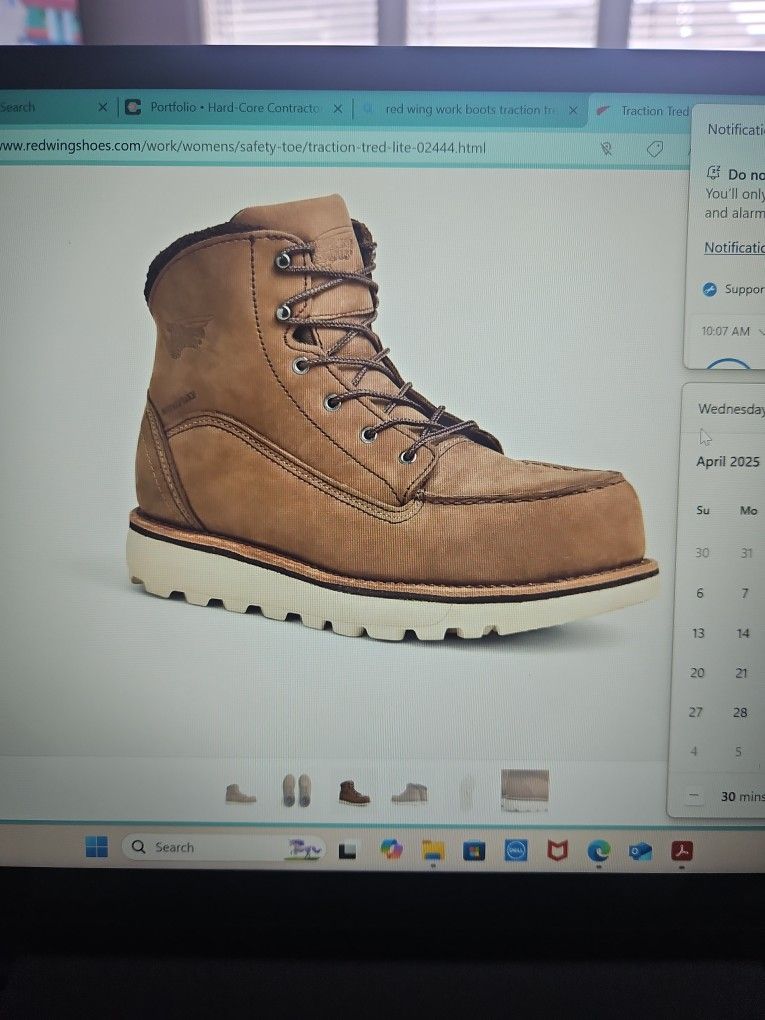The height and width of the screenshot is (1020, 765).
Task: Switch to Portfolio Hard-Core Contractor tab
Action: (x=234, y=108)
